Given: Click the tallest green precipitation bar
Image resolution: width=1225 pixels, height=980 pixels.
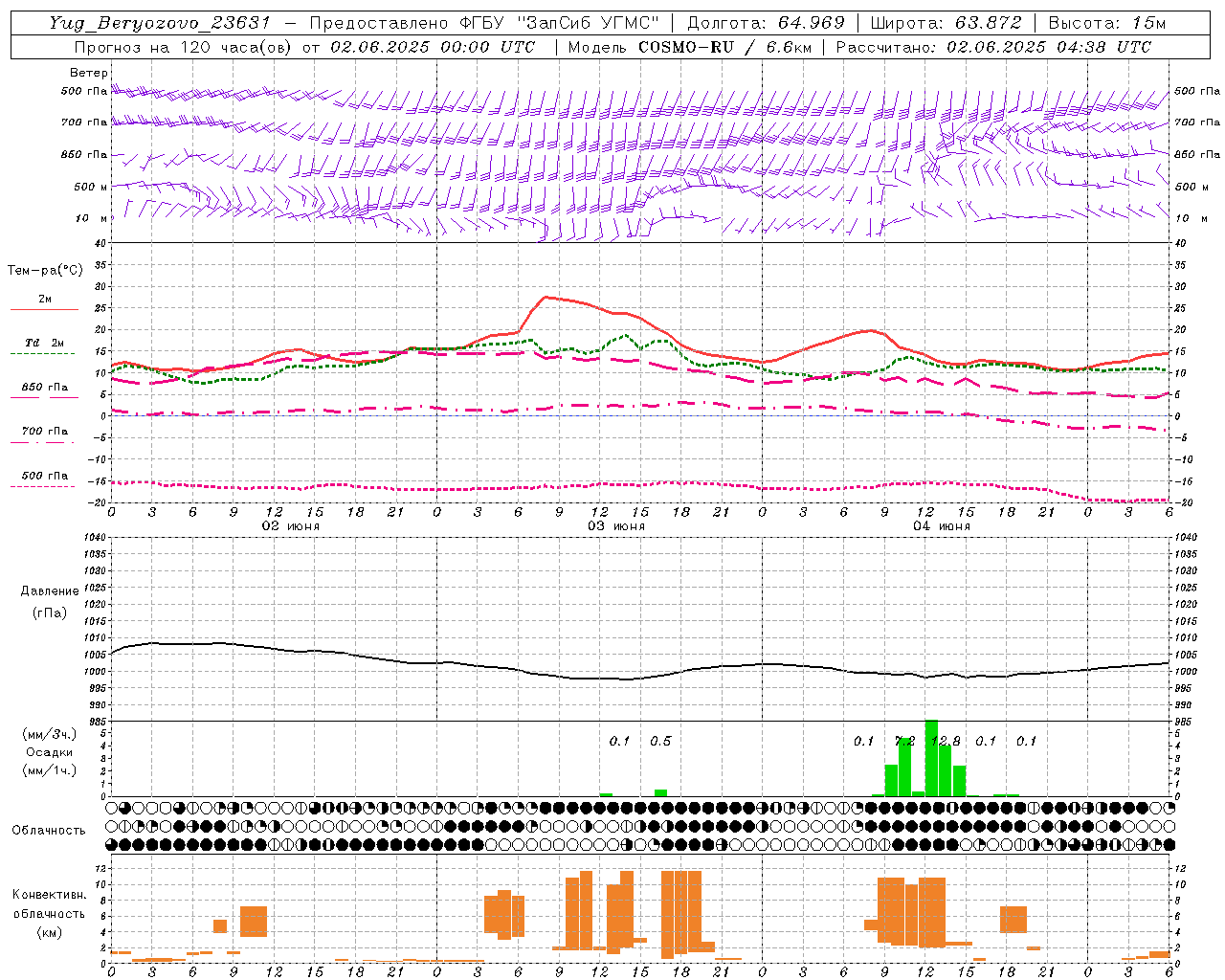Looking at the screenshot, I should pos(931,758).
